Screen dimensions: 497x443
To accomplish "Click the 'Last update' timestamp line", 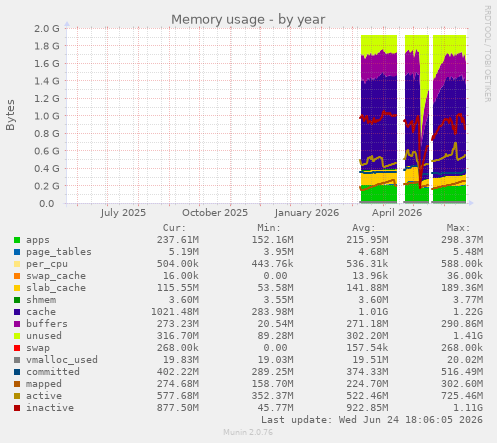I will 372,420.
